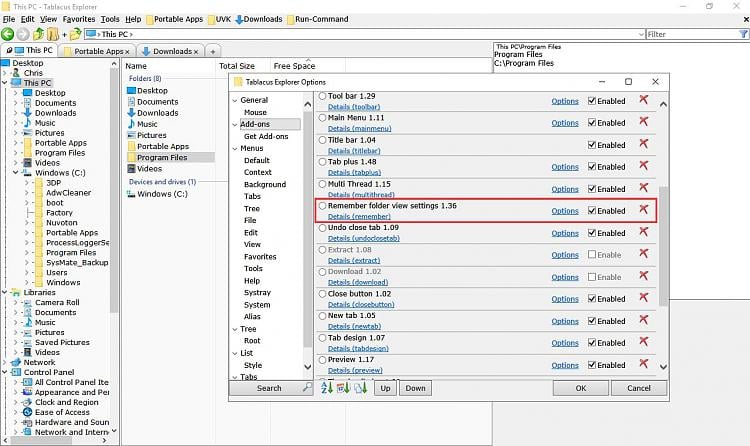Switch to the Downloads tab
The height and width of the screenshot is (446, 750).
pyautogui.click(x=170, y=51)
